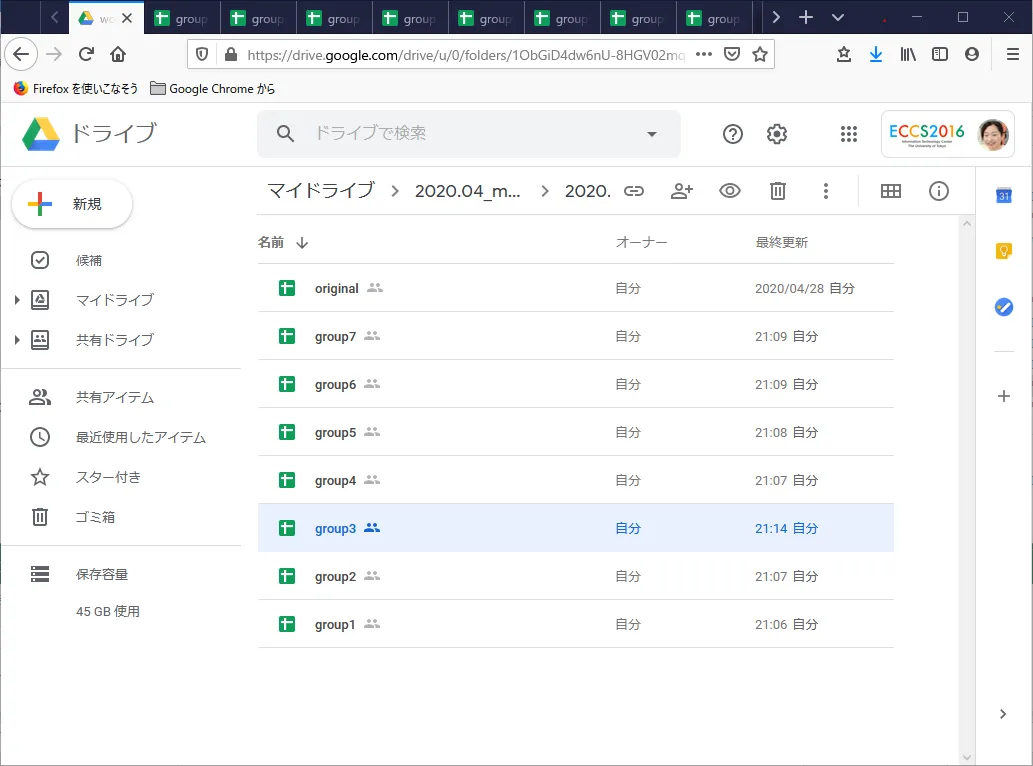The image size is (1033, 766).
Task: Click the share with people icon
Action: [x=682, y=191]
